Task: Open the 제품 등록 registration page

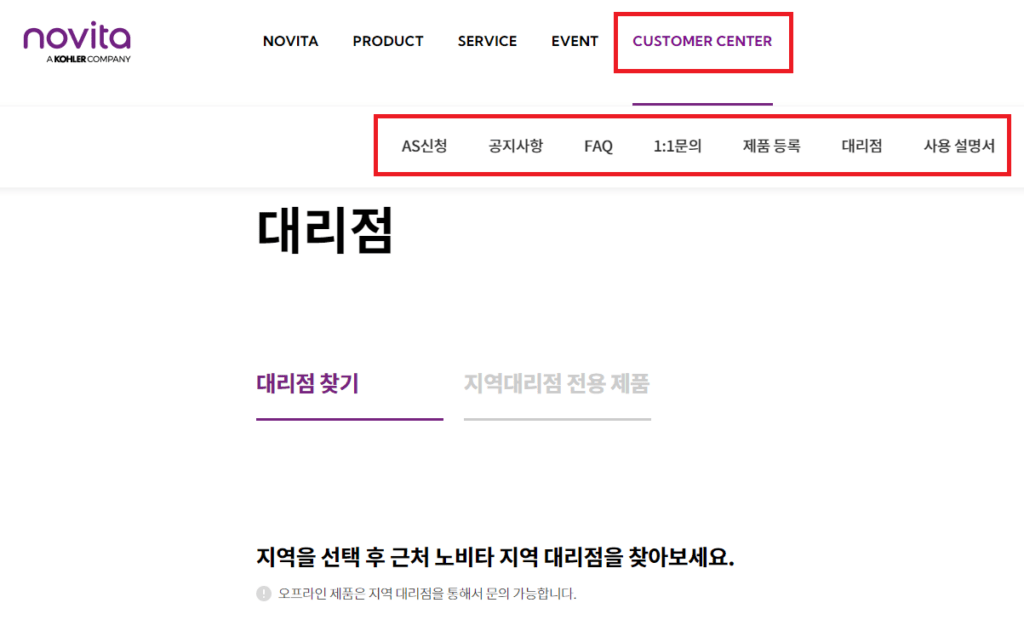Action: 771,146
